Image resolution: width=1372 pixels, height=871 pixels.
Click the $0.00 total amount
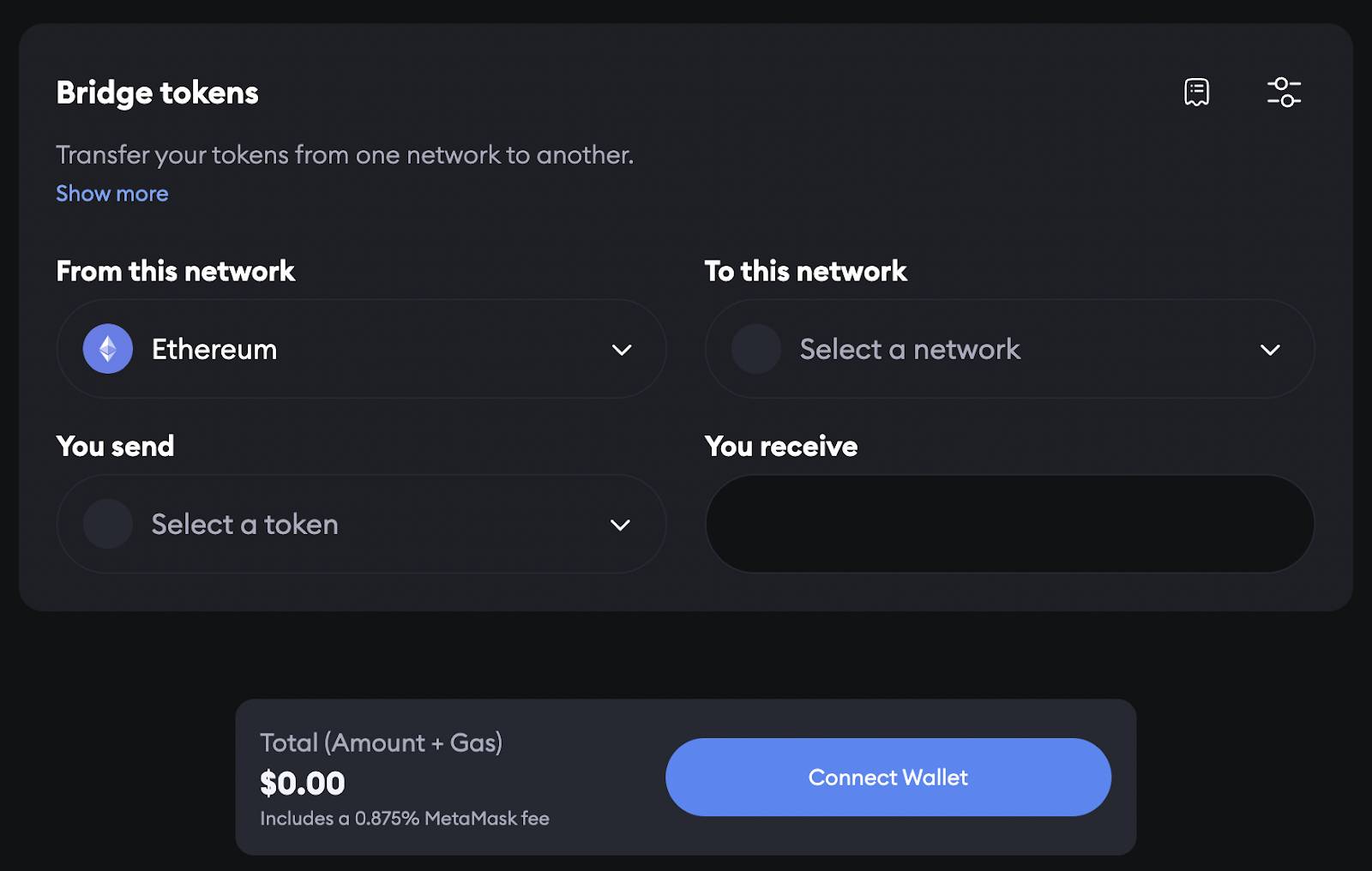303,783
